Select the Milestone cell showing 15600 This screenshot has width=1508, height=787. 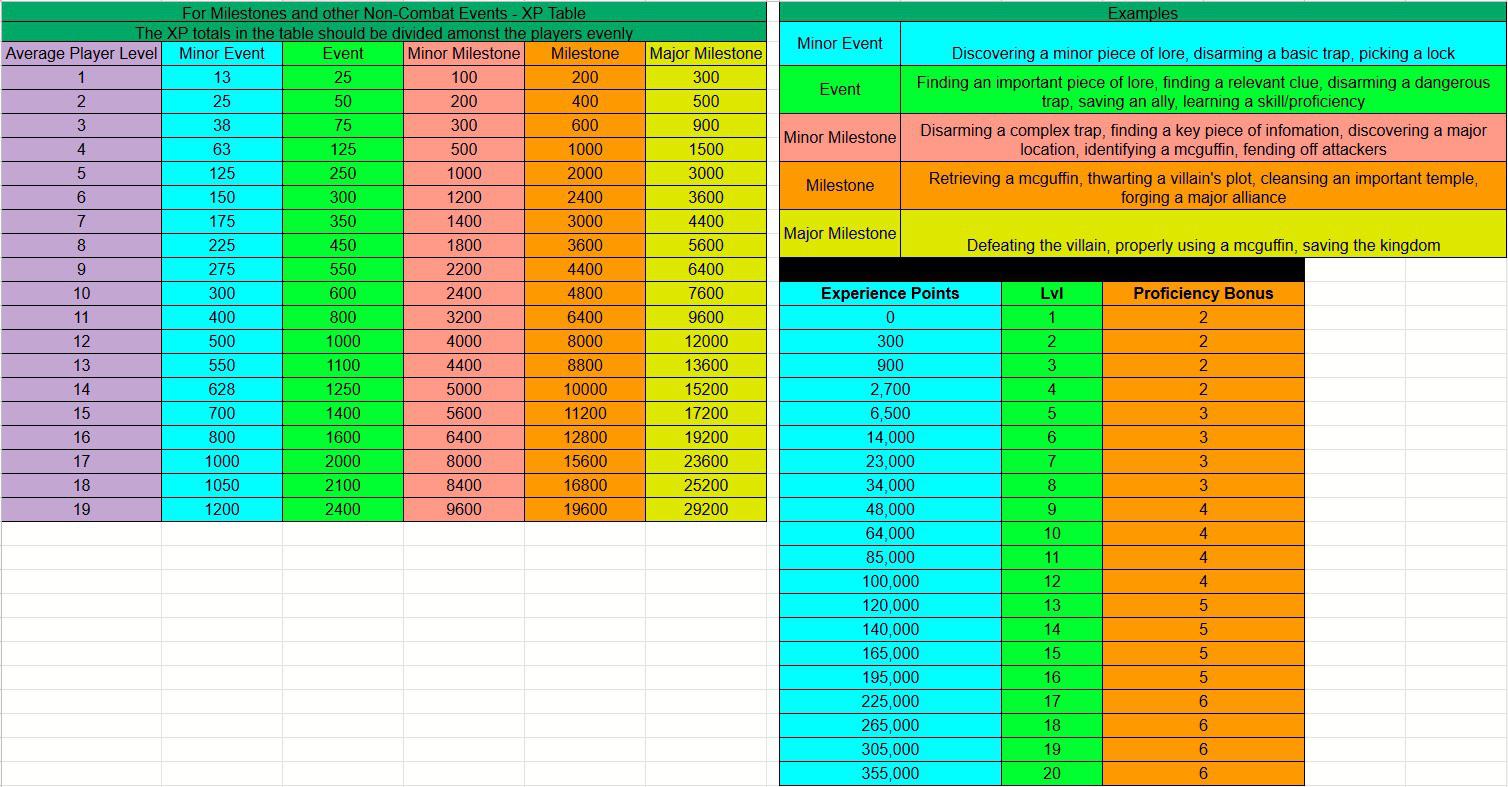[585, 461]
